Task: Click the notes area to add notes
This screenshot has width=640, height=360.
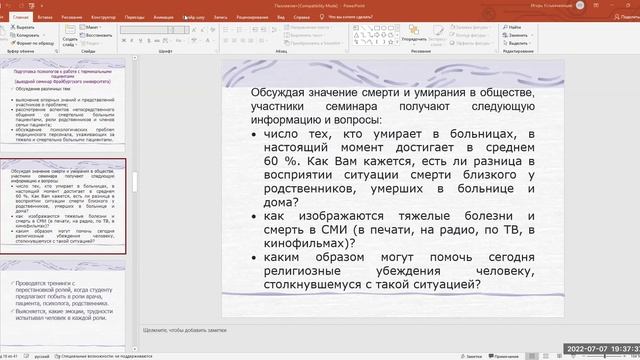Action: tap(388, 330)
